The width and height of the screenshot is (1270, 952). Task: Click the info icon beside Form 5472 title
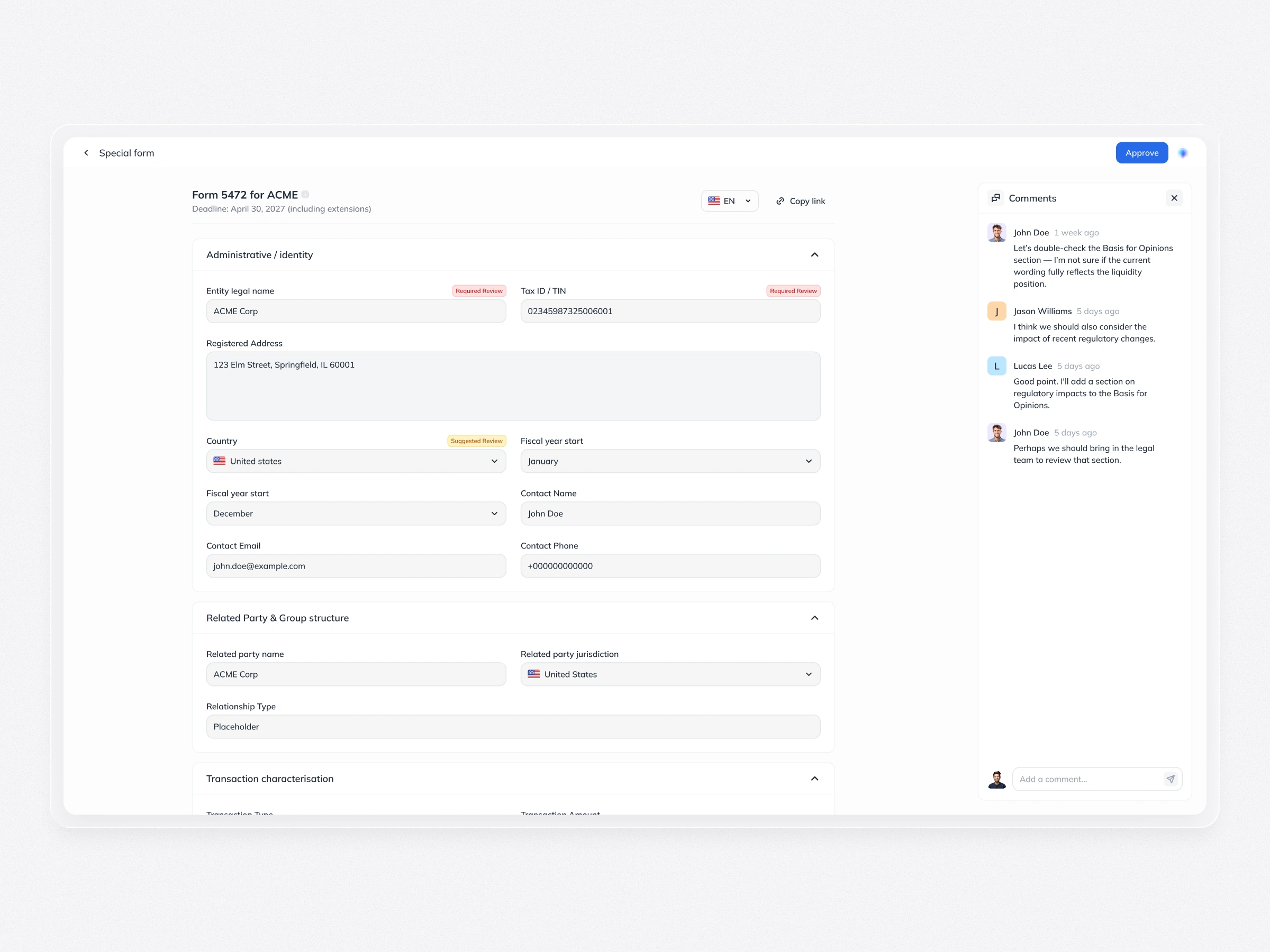(305, 195)
